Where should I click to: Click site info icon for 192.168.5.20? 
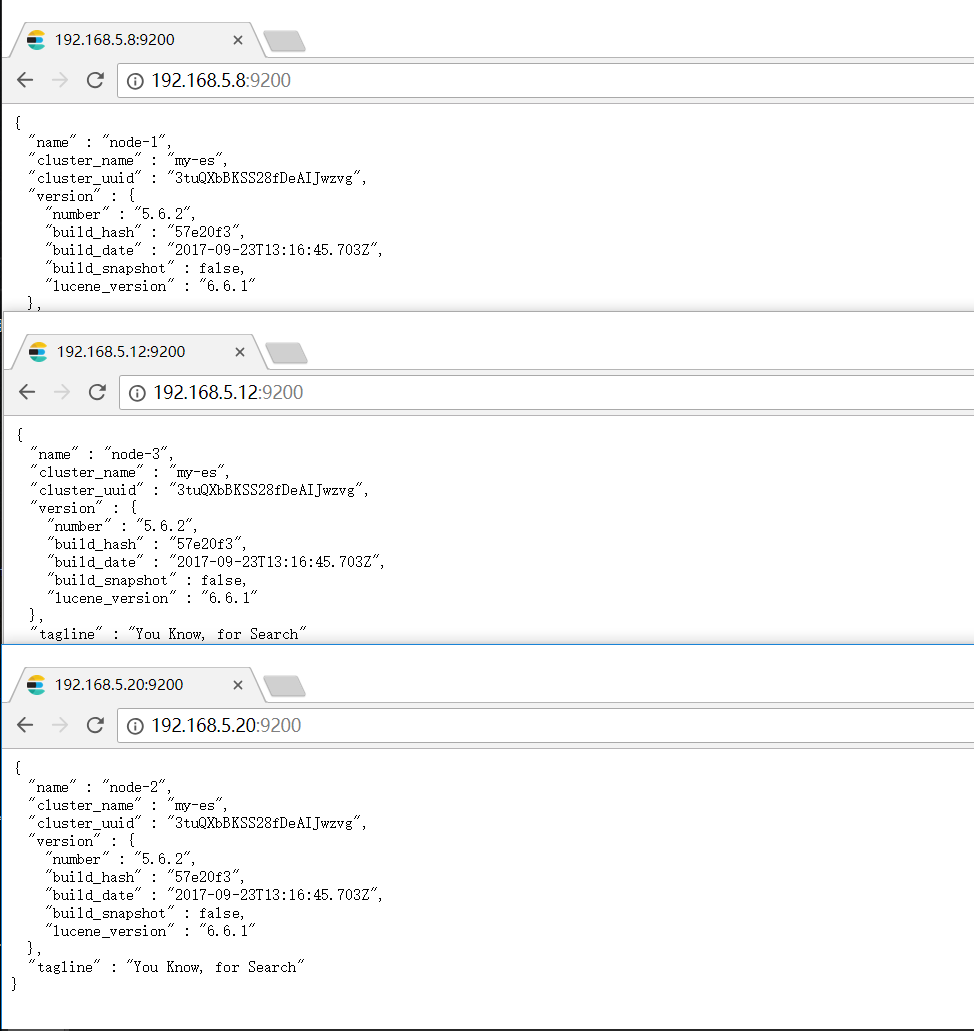pos(136,725)
